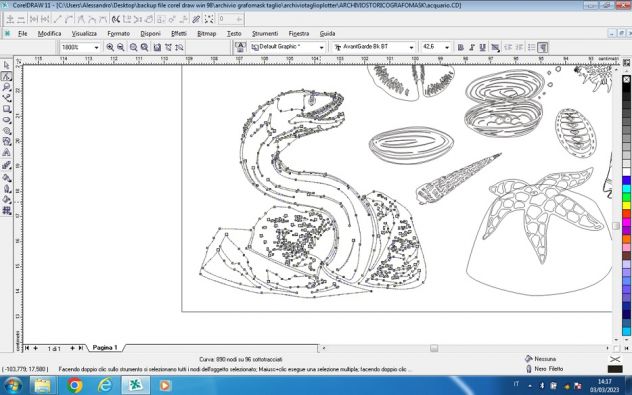Screen dimensions: 632x395
Task: Click the horizontal scrollbar thumb
Action: pos(434,348)
